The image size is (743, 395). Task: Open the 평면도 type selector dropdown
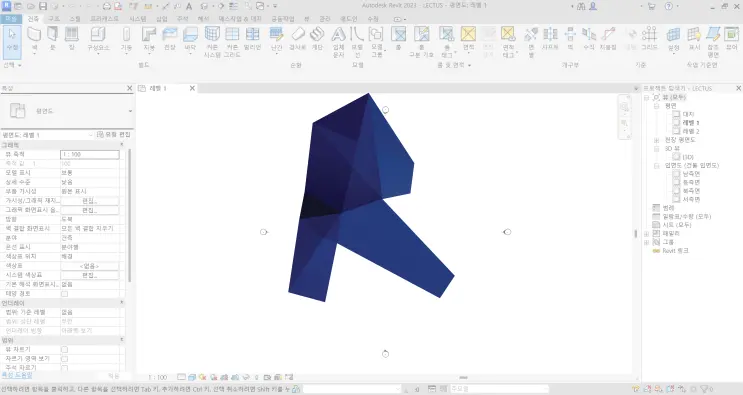pyautogui.click(x=130, y=111)
